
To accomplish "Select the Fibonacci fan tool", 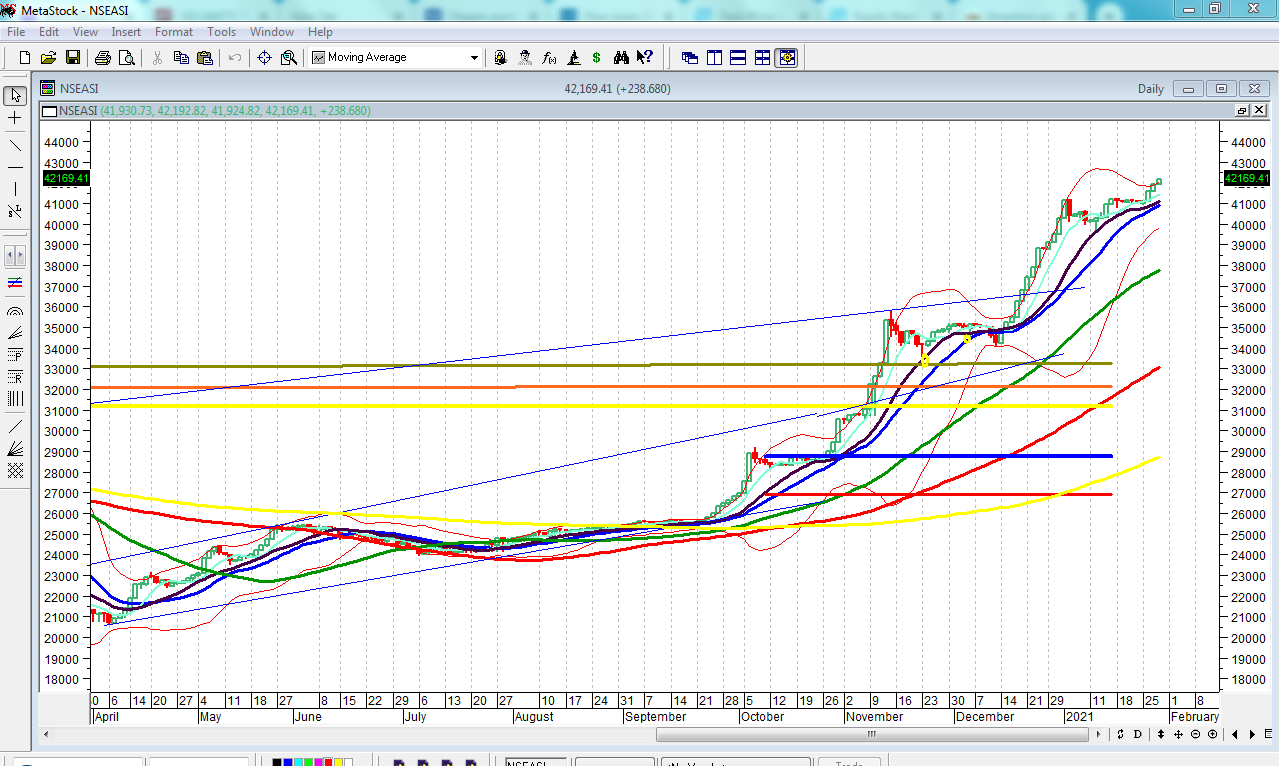I will 15,331.
